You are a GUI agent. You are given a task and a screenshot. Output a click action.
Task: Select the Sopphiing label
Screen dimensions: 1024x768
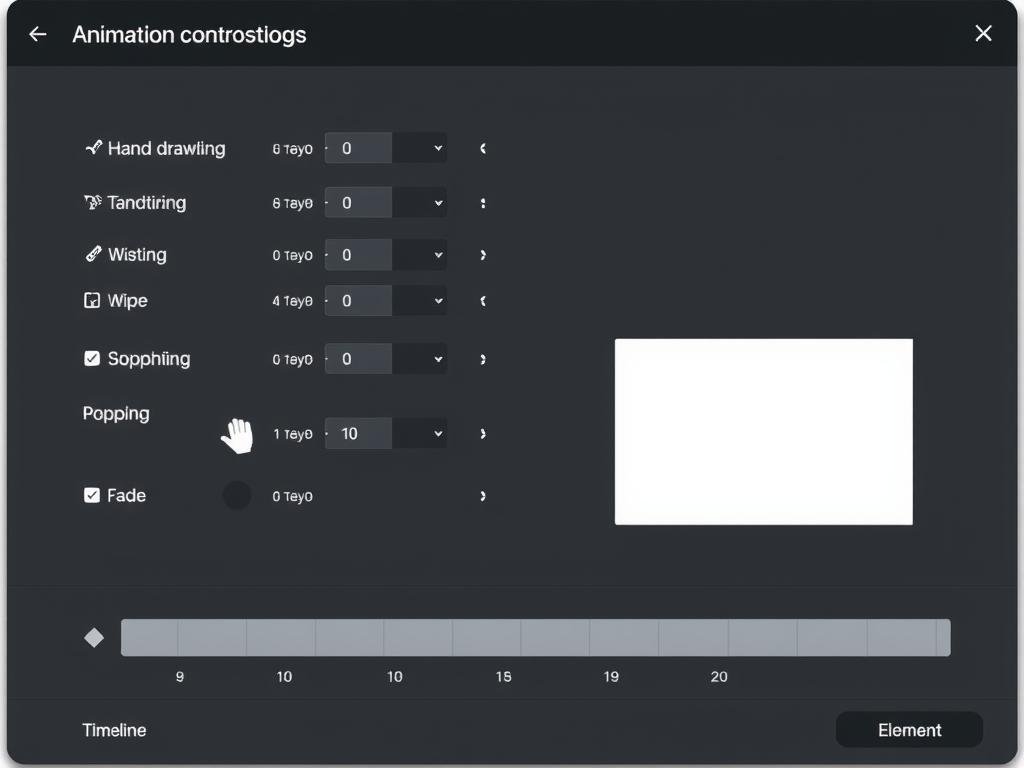[x=149, y=359]
